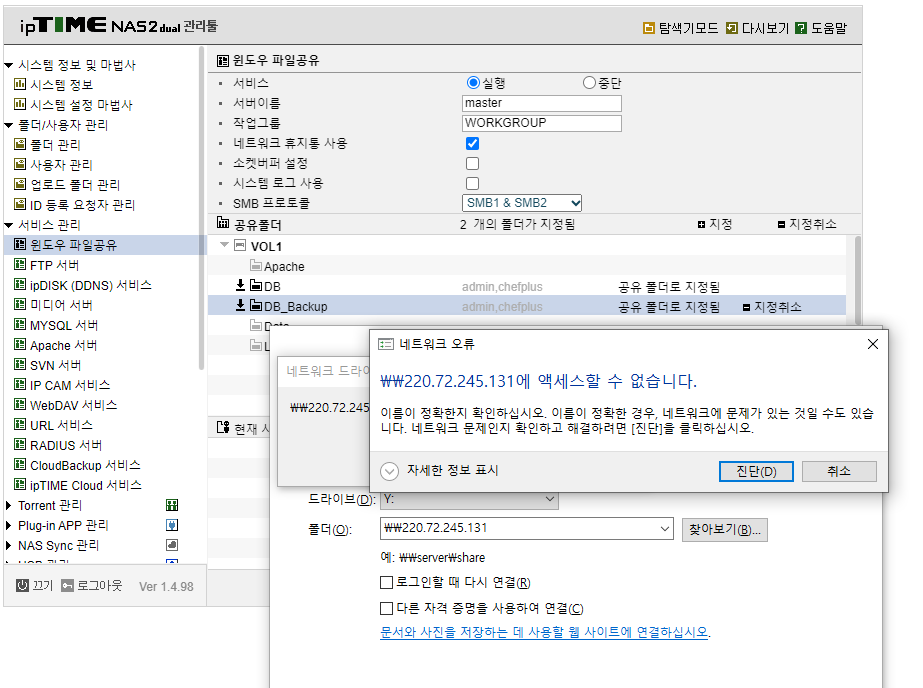Expand 자세한 정보 표시 in error dialog

pyautogui.click(x=390, y=471)
